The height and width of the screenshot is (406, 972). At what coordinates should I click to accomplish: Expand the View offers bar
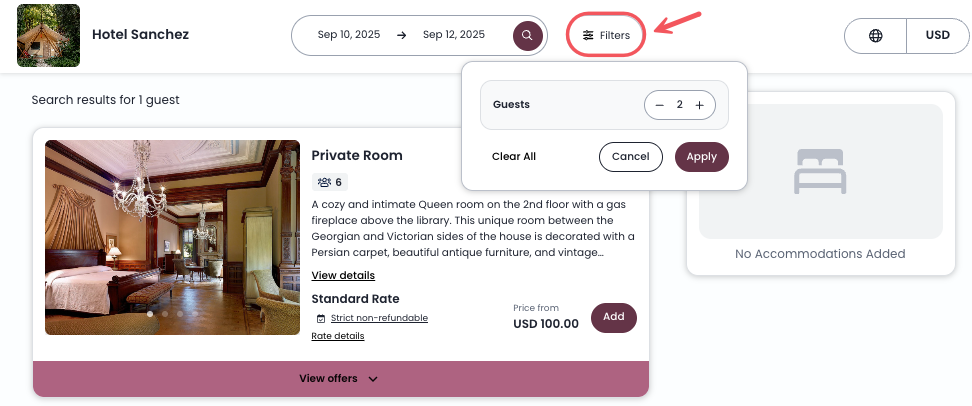tap(340, 379)
